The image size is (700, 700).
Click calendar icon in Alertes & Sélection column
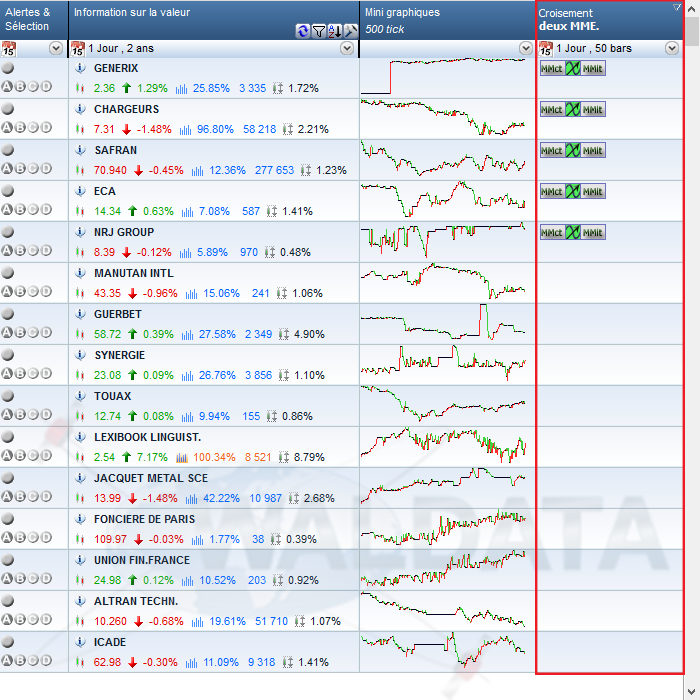pos(8,49)
